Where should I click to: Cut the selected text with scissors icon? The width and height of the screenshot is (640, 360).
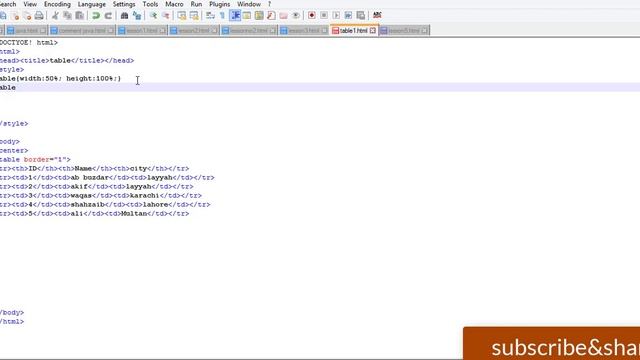click(x=55, y=16)
